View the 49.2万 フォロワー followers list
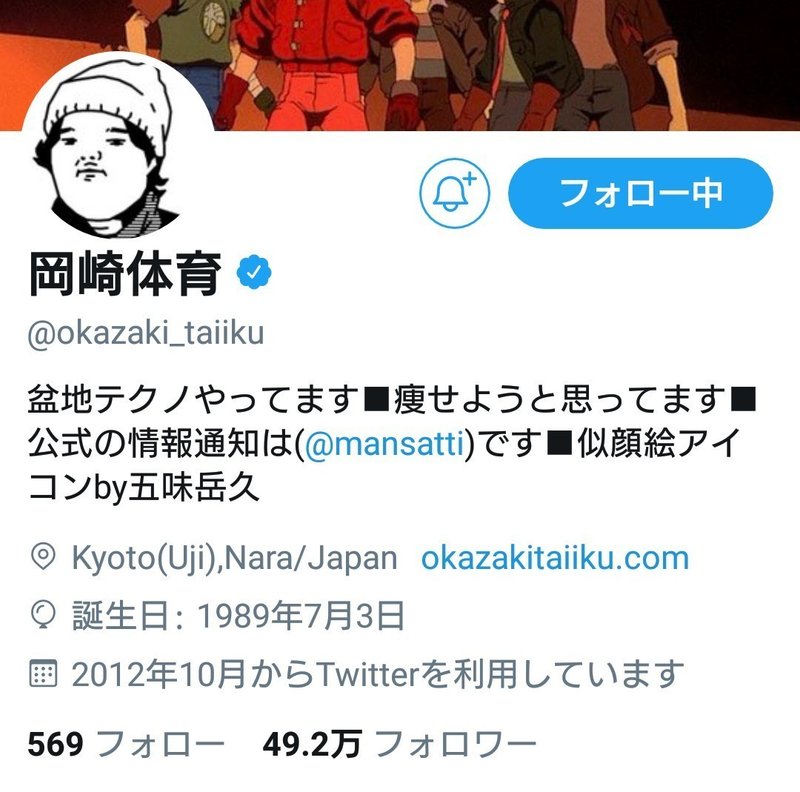 [x=399, y=743]
